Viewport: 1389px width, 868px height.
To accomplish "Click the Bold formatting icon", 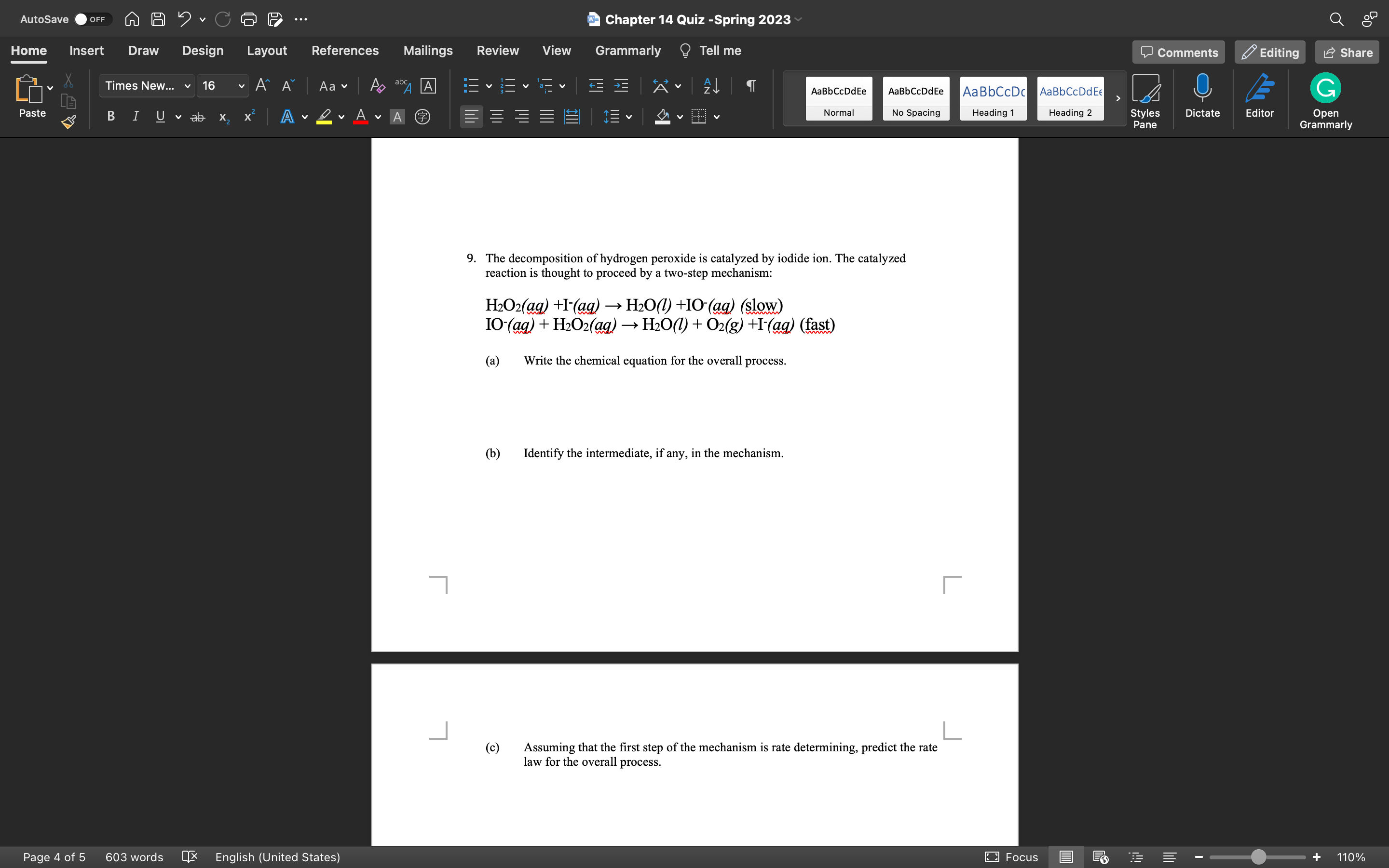I will [112, 117].
